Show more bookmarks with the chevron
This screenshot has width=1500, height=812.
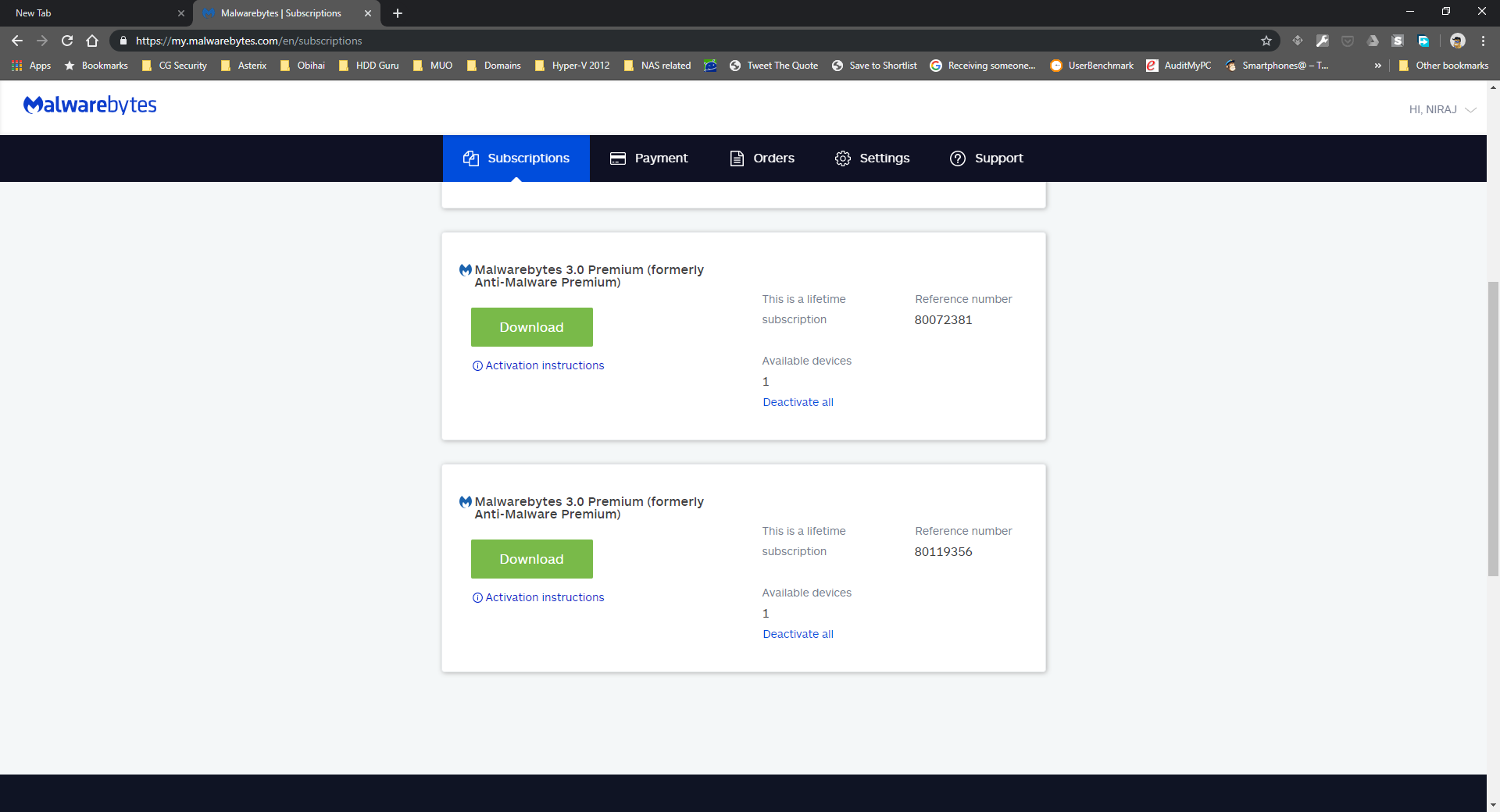1377,66
